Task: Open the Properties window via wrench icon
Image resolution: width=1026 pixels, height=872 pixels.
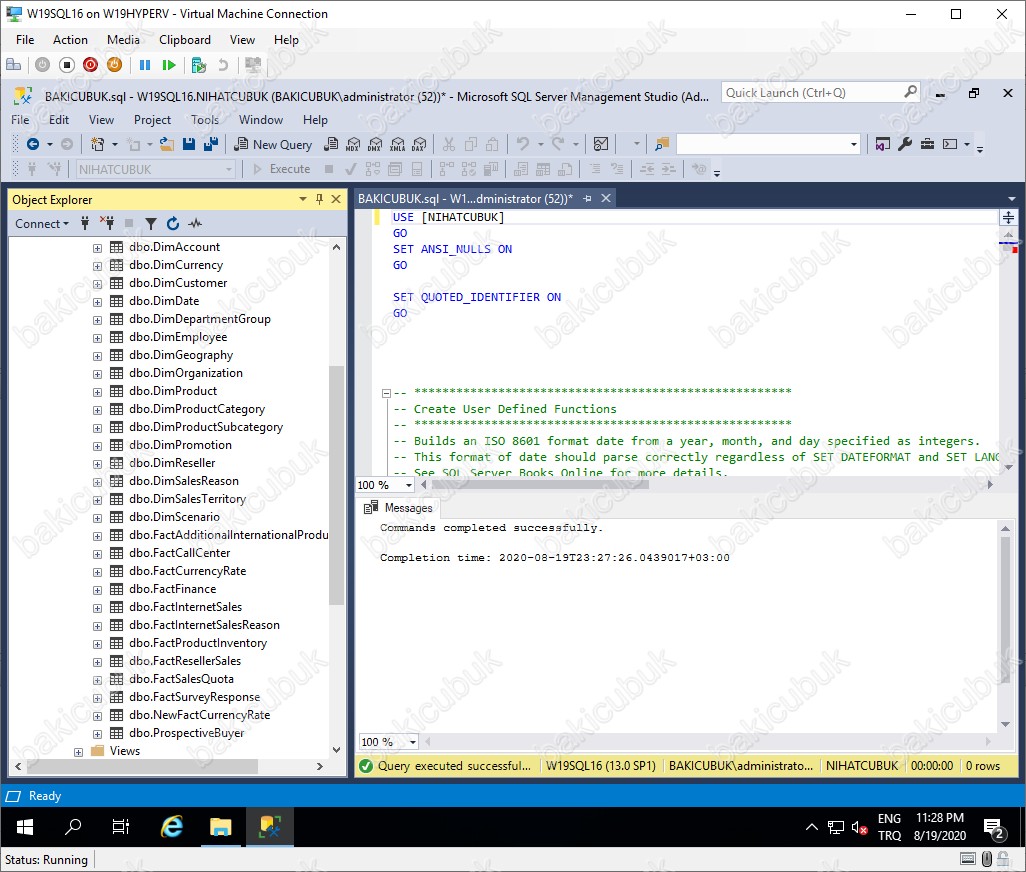Action: (x=905, y=144)
